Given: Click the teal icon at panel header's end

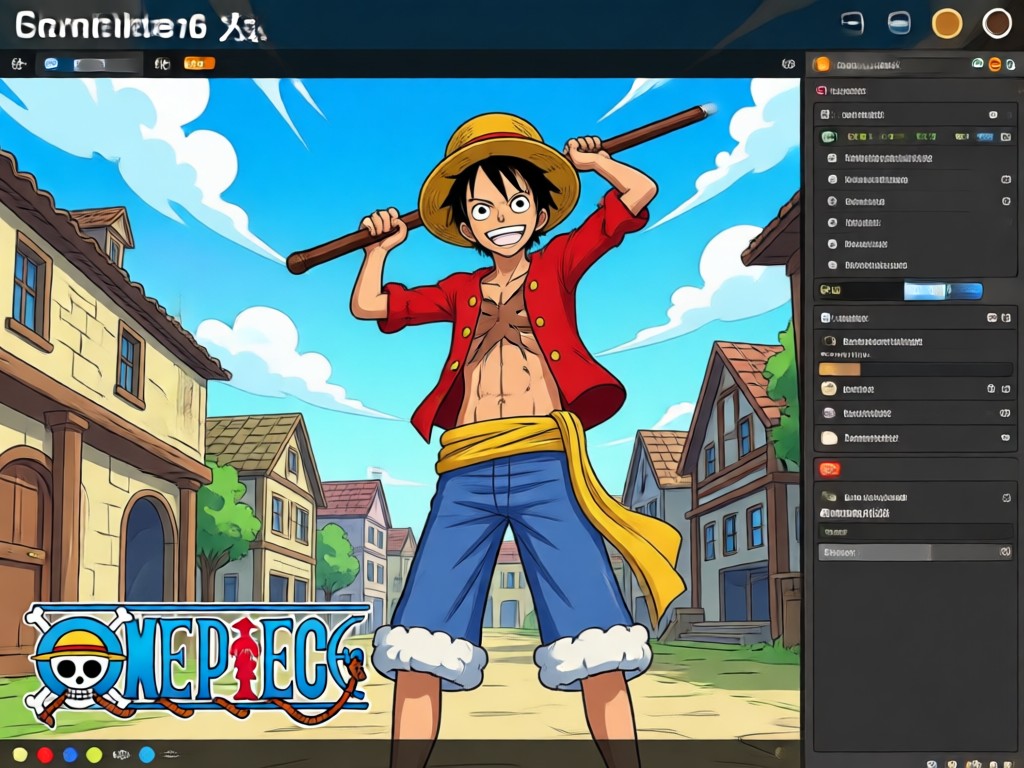Looking at the screenshot, I should [x=1010, y=64].
